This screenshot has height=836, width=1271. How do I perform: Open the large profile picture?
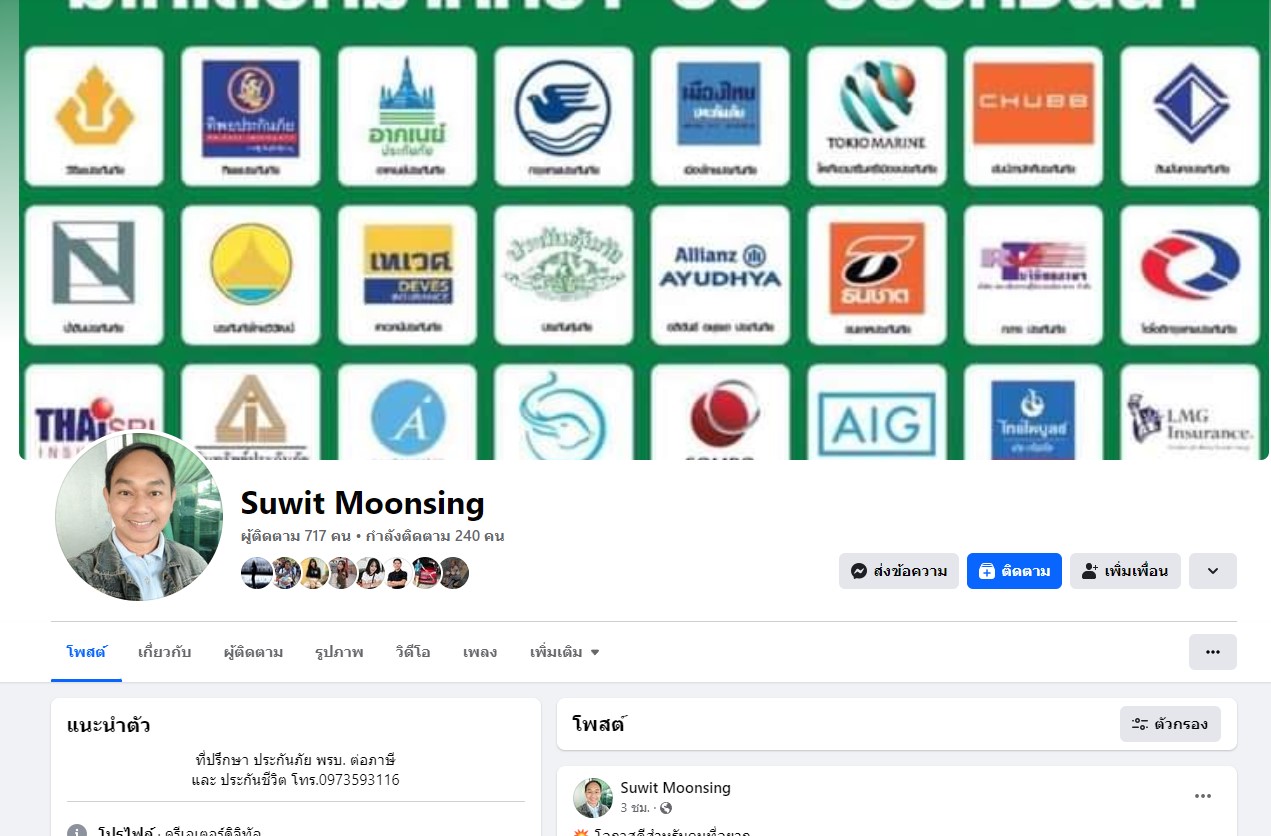coord(139,516)
